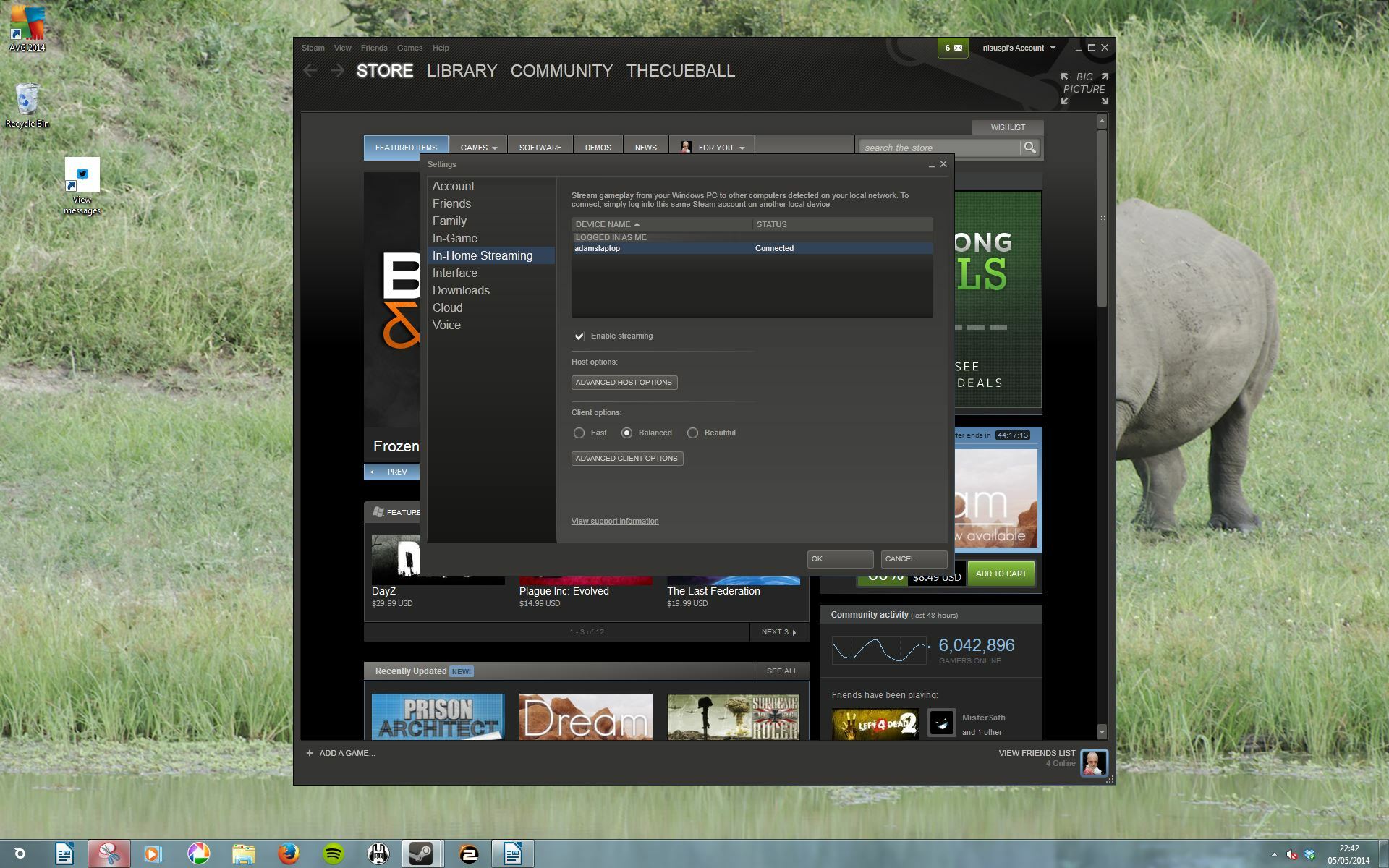The image size is (1389, 868).
Task: Select the Balanced client option
Action: [x=626, y=433]
